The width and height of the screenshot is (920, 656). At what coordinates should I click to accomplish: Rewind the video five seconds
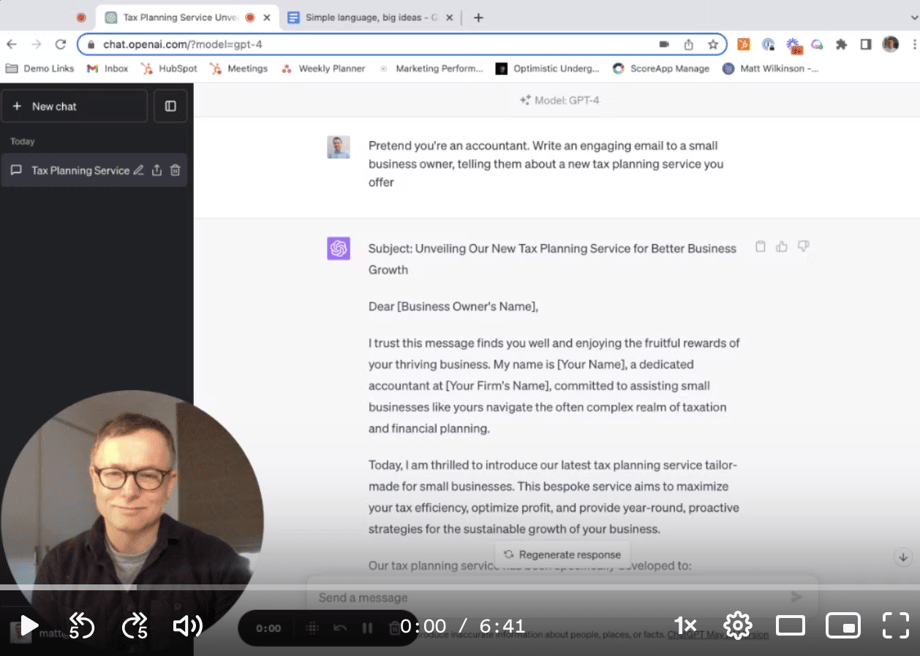(x=80, y=627)
